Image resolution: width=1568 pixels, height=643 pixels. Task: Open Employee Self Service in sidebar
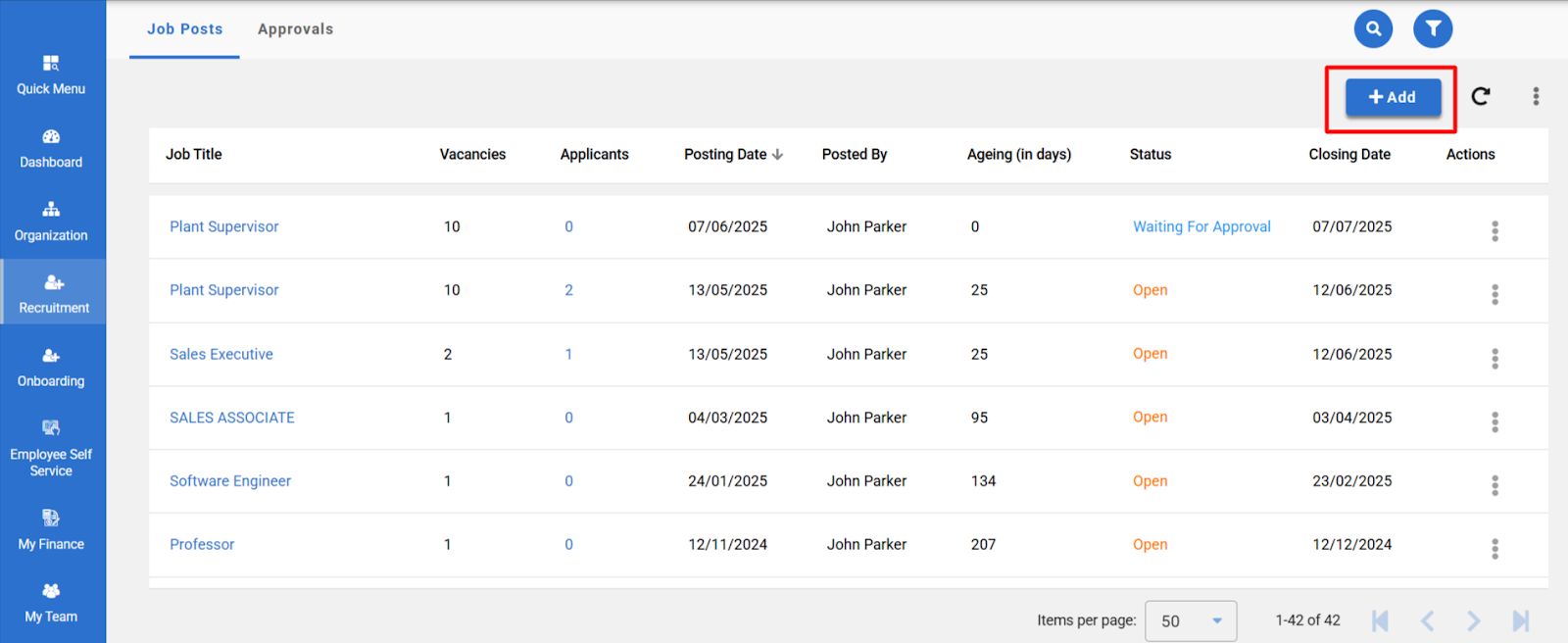51,449
